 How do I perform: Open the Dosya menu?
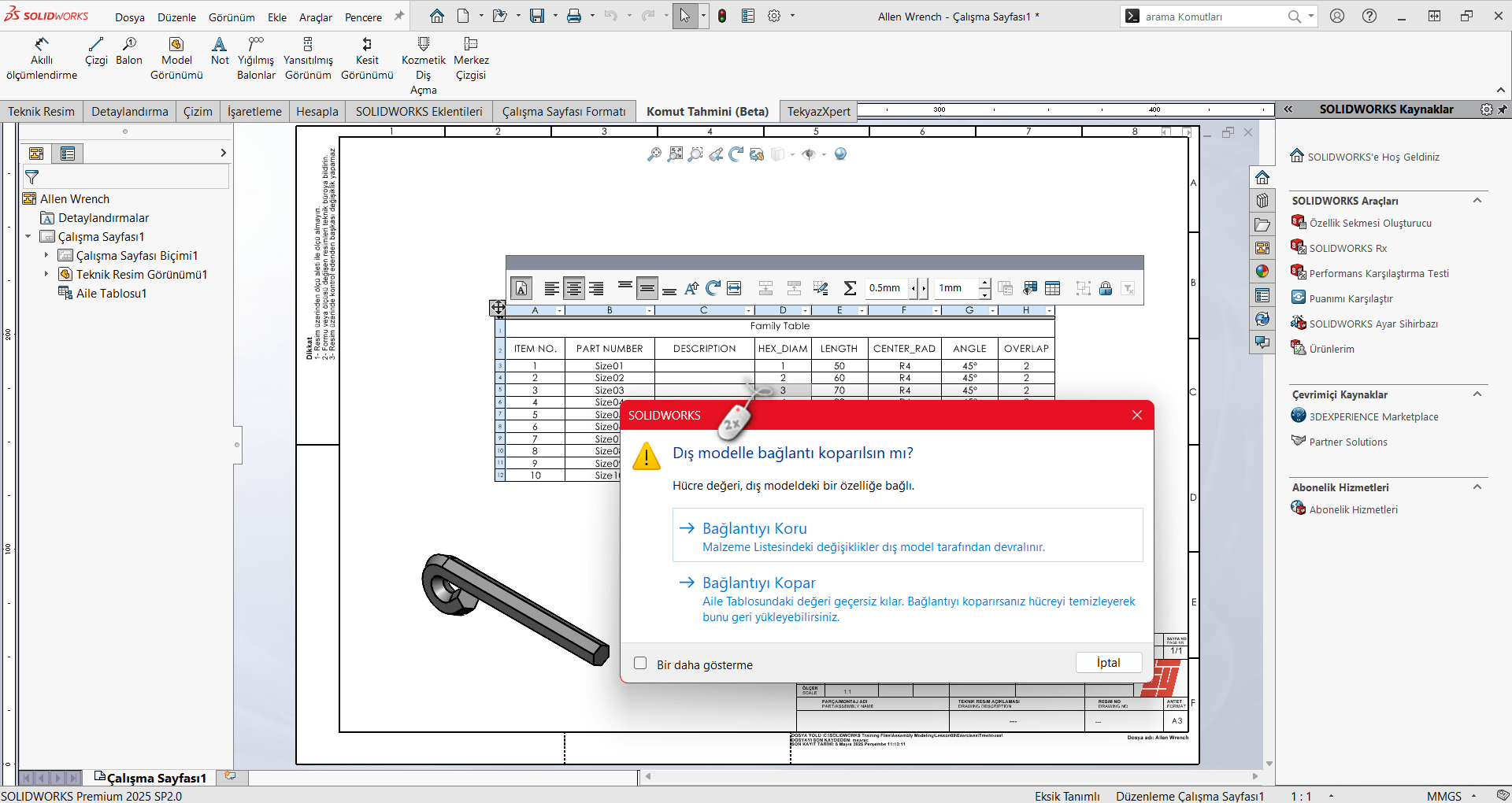[x=130, y=17]
